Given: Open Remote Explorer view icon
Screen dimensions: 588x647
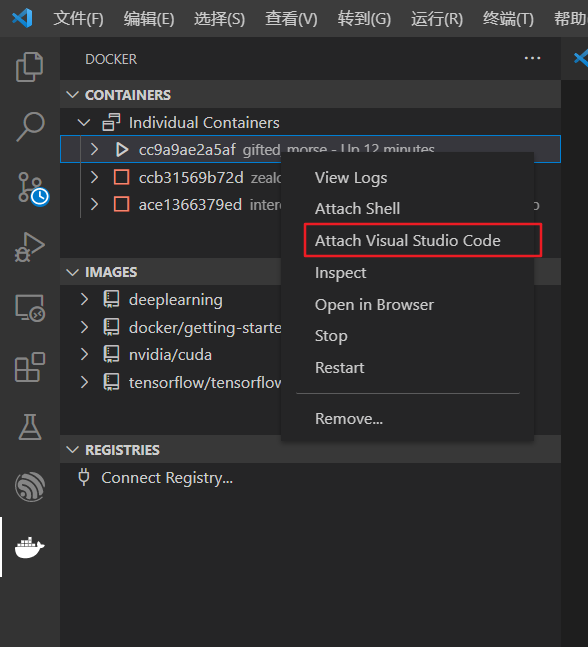Looking at the screenshot, I should pos(30,307).
